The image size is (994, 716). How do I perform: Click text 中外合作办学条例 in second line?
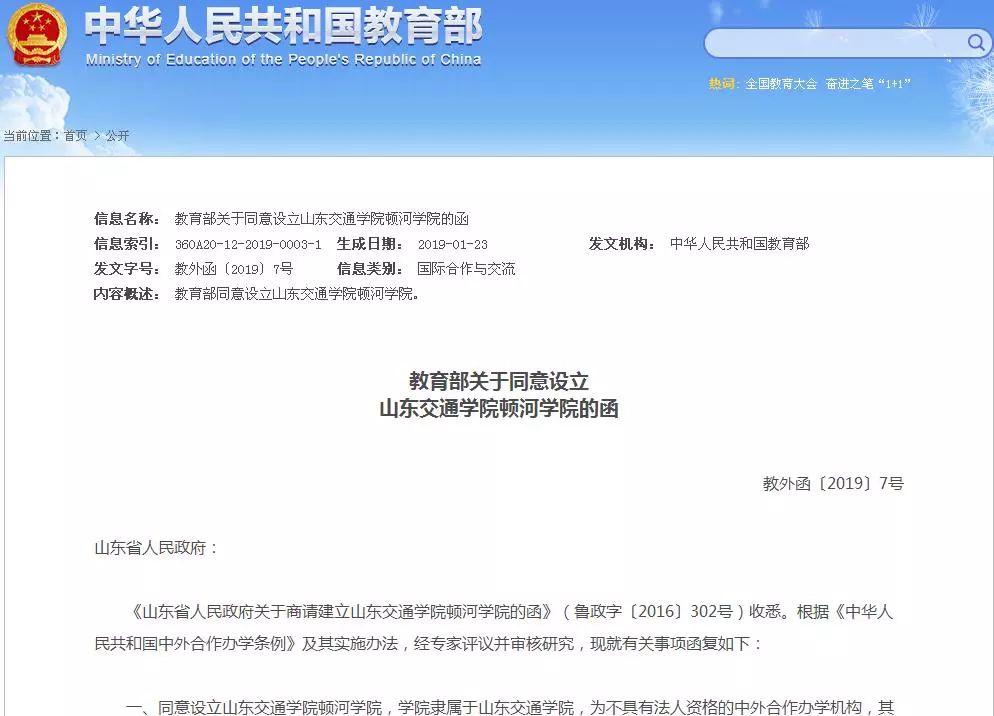point(222,644)
